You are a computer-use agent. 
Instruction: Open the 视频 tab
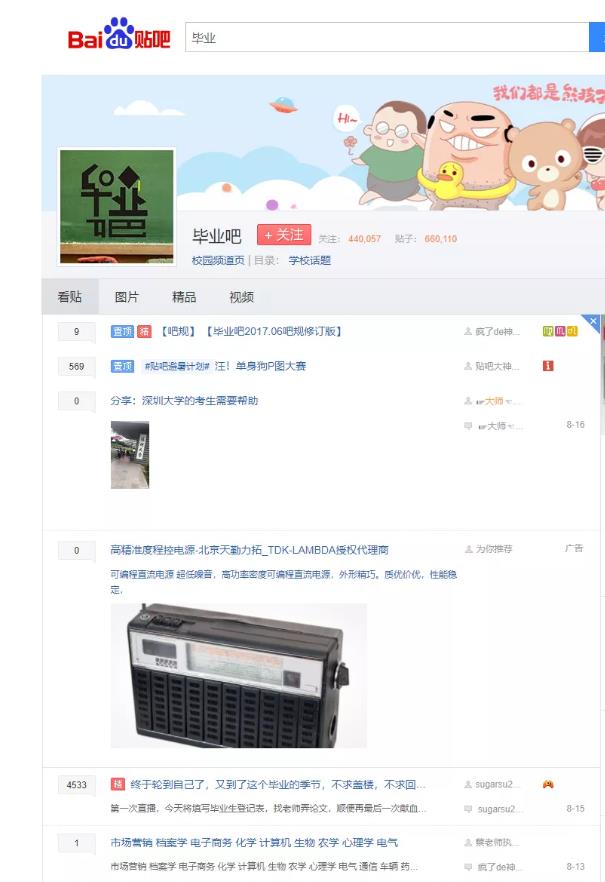click(241, 296)
